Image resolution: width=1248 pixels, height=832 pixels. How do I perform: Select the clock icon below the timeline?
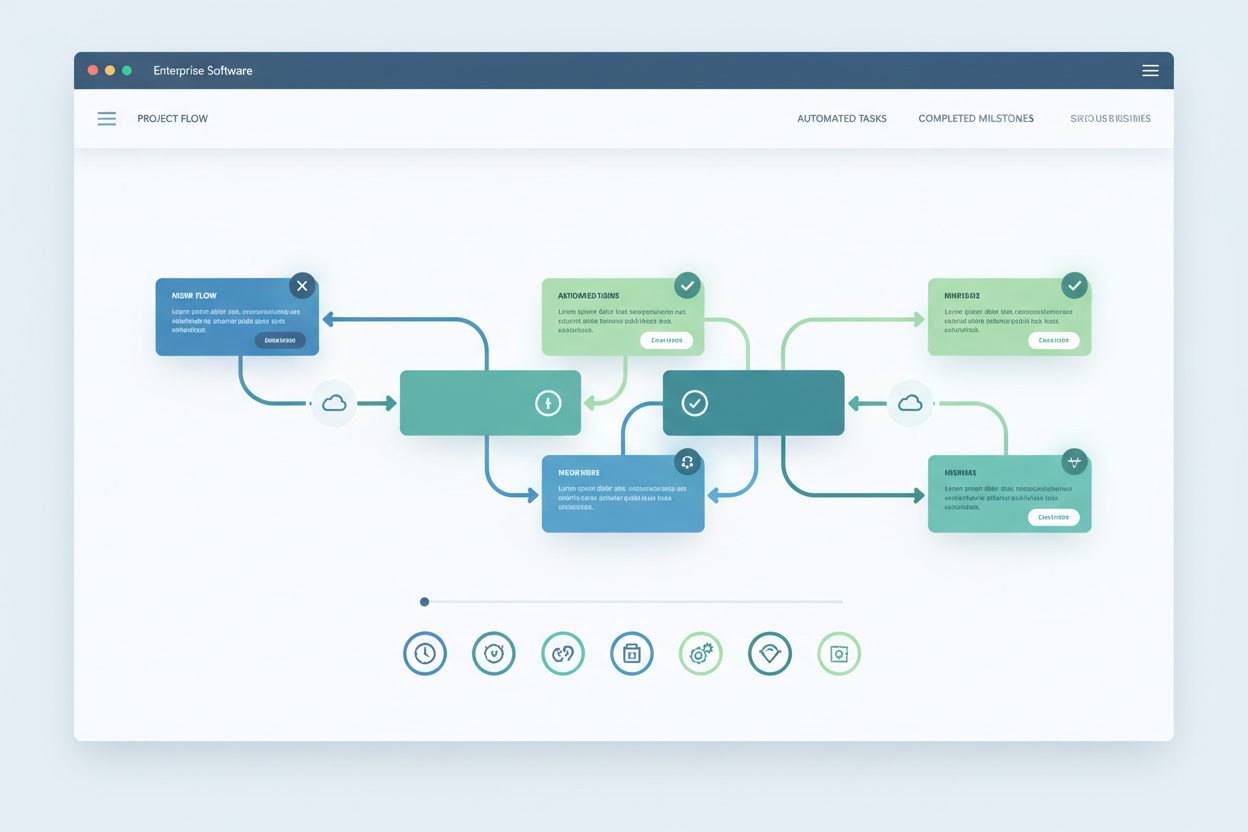pos(425,653)
